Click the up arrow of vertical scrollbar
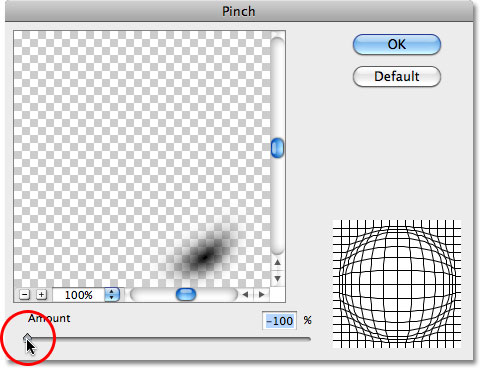Image resolution: width=480 pixels, height=368 pixels. pyautogui.click(x=277, y=262)
